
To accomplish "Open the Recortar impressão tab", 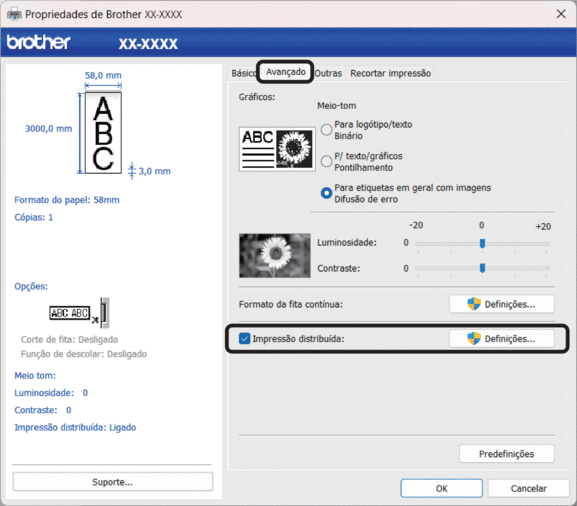I will pyautogui.click(x=390, y=73).
